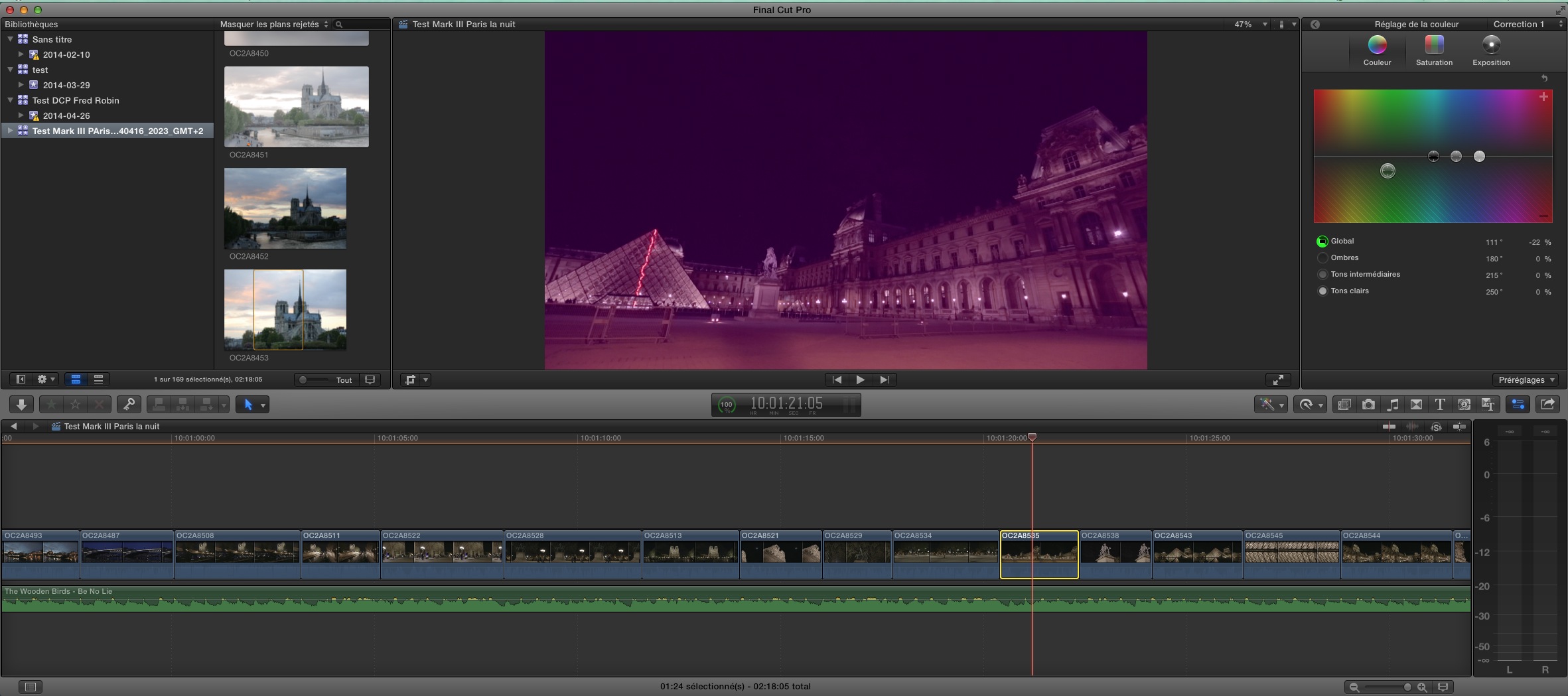Open the keyword editor key icon

(129, 405)
